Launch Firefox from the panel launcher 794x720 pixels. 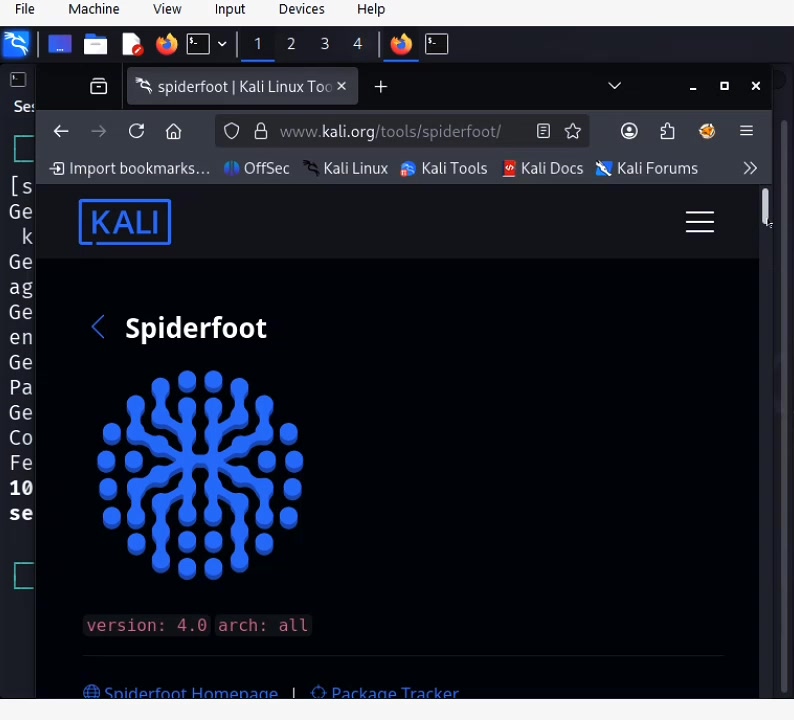click(x=167, y=45)
